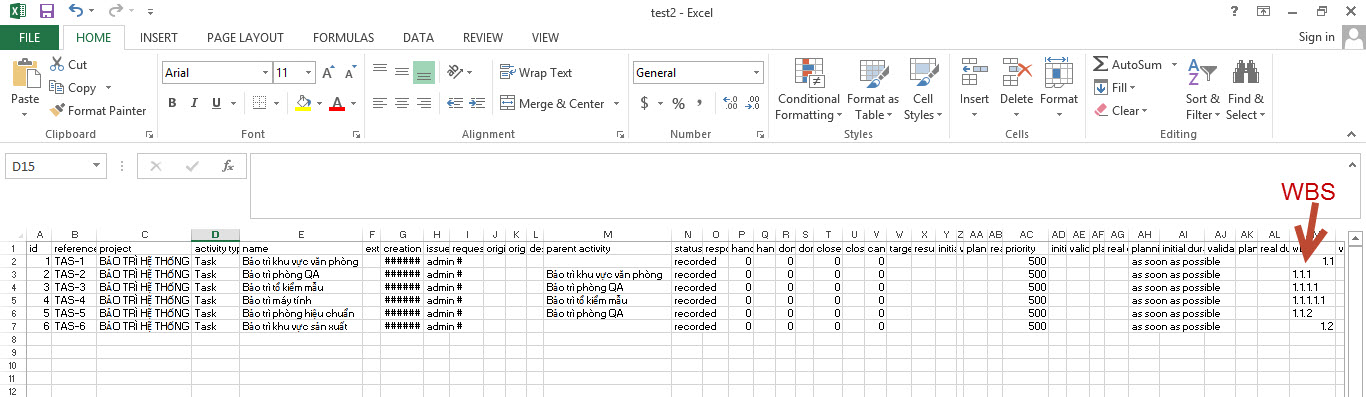Click the Orientation text rotation icon
This screenshot has height=397, width=1366.
[x=455, y=72]
